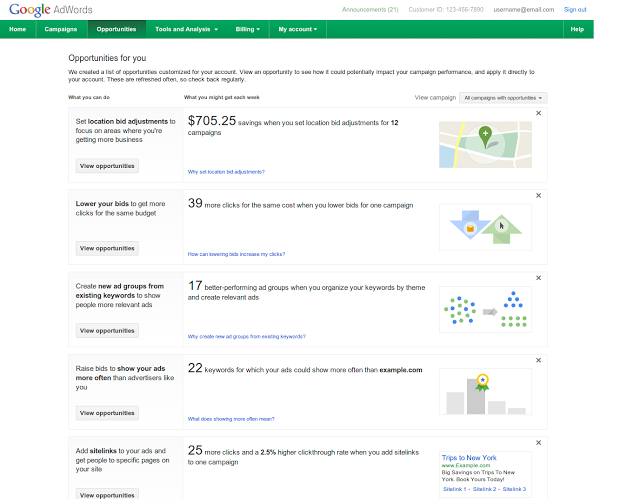The width and height of the screenshot is (640, 504).
Task: Open 'How can lowering bids increase my clicks?' link
Action: (236, 254)
